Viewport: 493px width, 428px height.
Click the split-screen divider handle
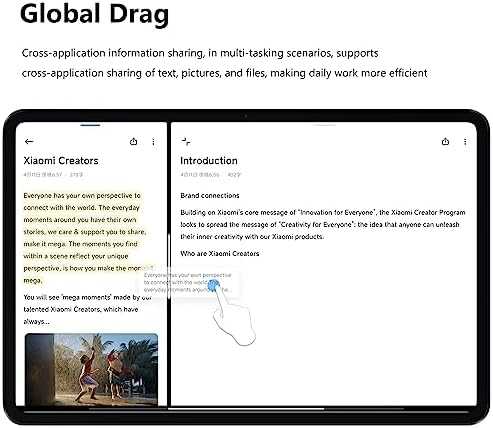(169, 267)
